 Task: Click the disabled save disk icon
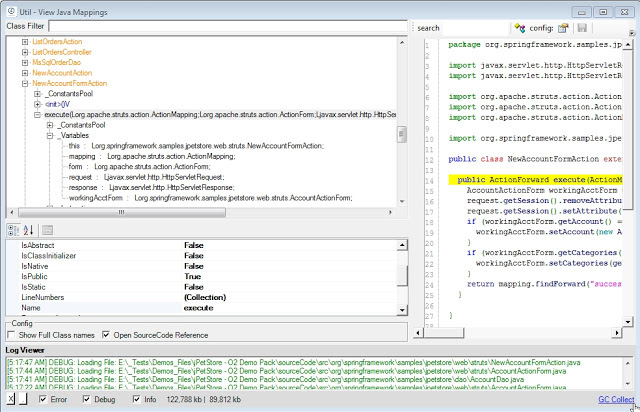click(582, 28)
